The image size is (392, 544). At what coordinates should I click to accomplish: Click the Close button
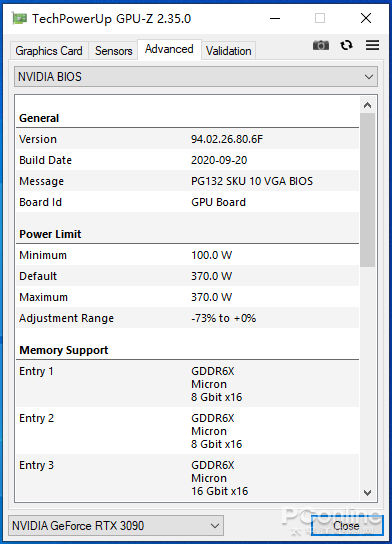[x=347, y=525]
